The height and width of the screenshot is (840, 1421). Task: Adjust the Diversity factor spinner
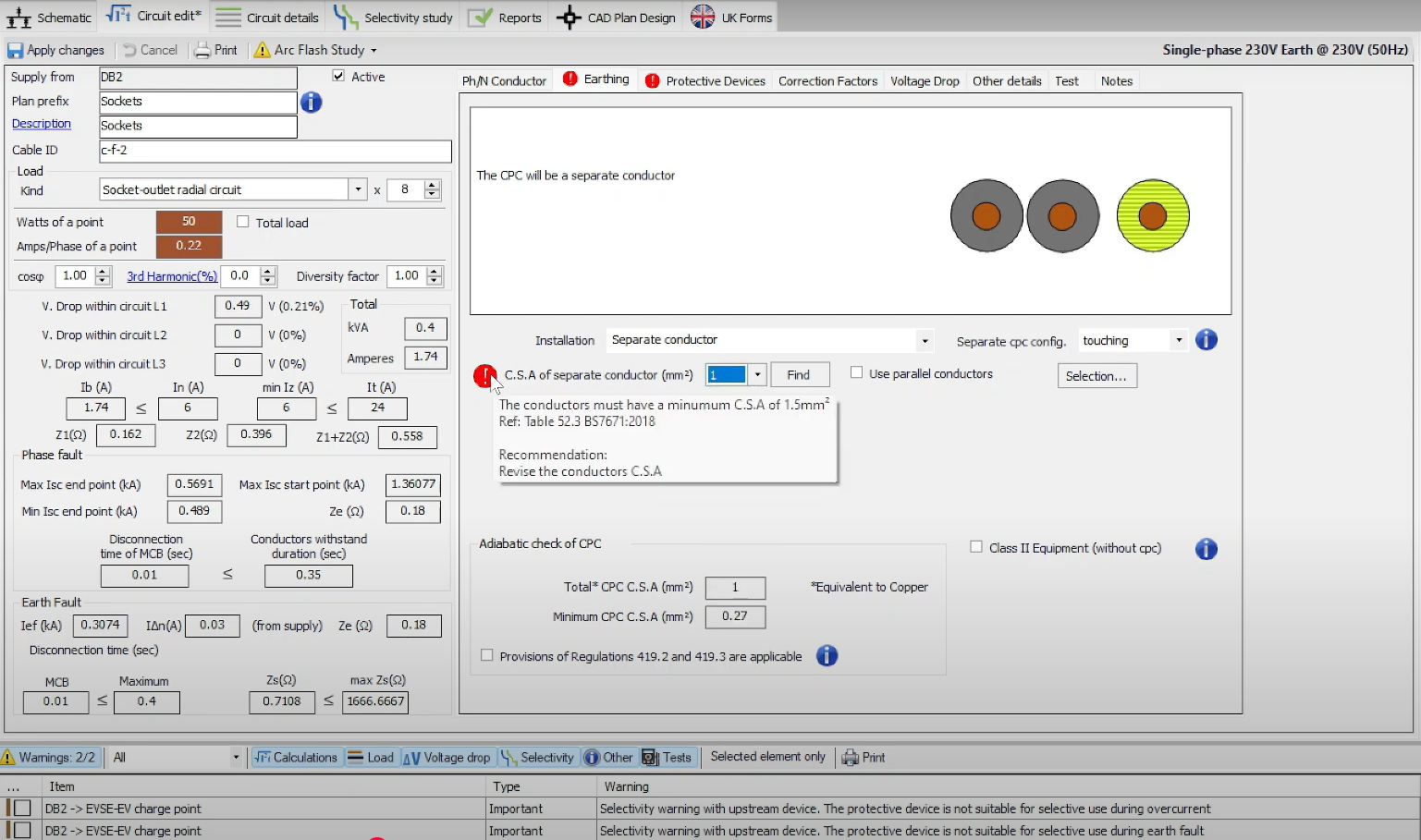(435, 275)
